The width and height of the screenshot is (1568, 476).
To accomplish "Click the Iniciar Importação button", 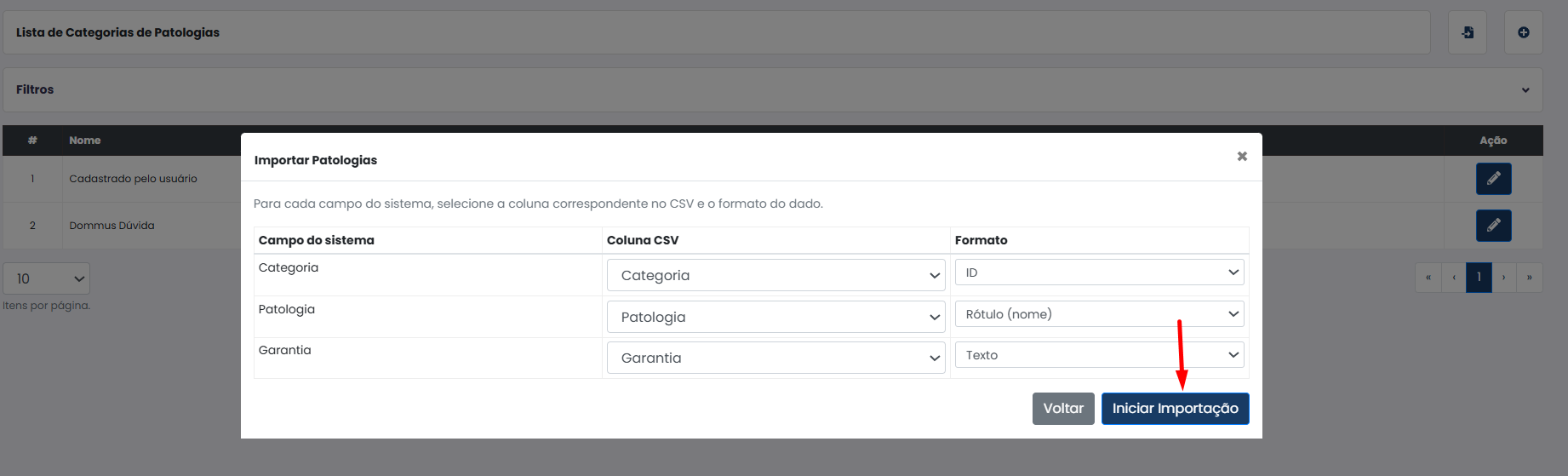I will coord(1175,409).
